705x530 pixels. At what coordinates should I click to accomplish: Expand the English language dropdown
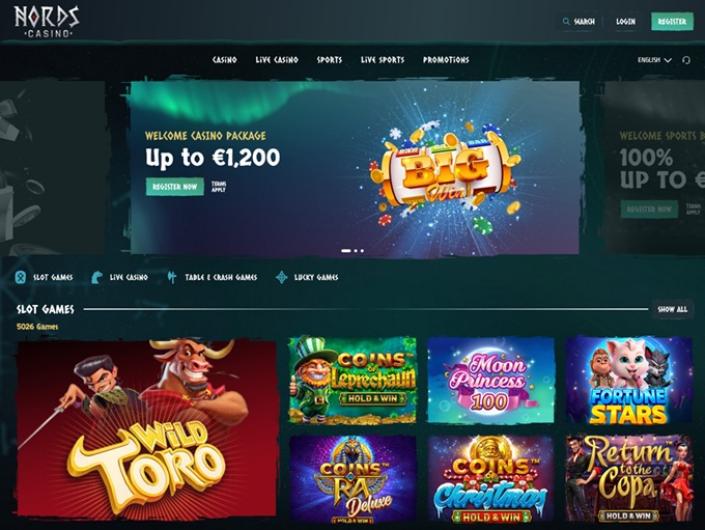click(654, 60)
